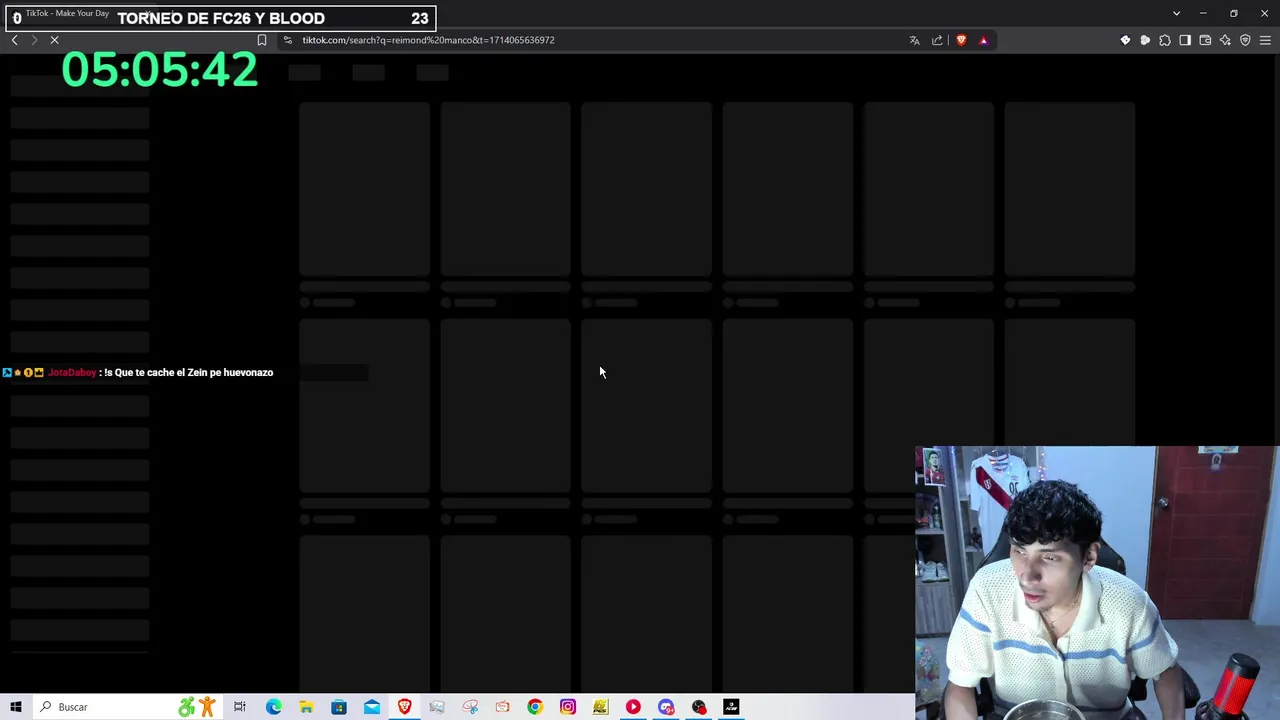Share this page via share icon
The height and width of the screenshot is (720, 1280).
pos(937,40)
